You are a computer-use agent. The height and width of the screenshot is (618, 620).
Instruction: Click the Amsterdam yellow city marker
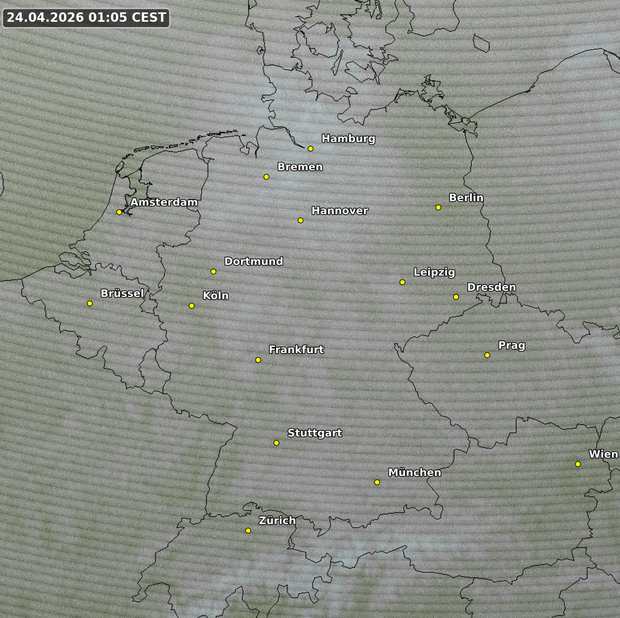point(119,212)
